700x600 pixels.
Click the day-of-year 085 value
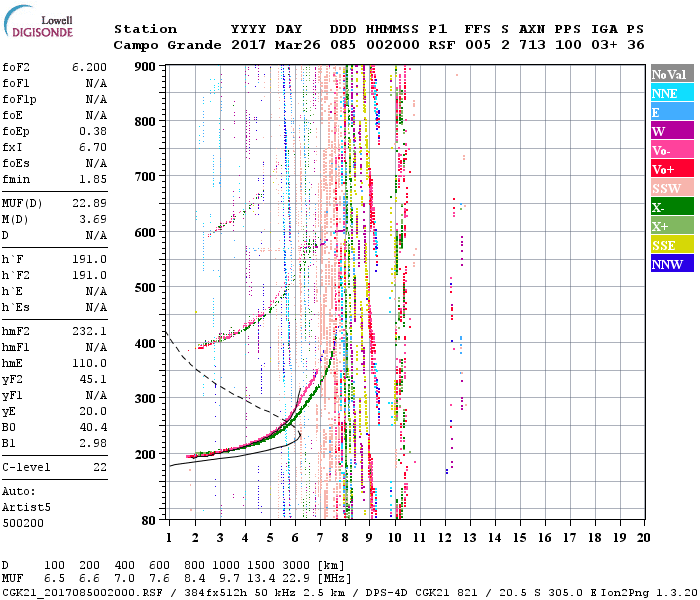click(343, 45)
